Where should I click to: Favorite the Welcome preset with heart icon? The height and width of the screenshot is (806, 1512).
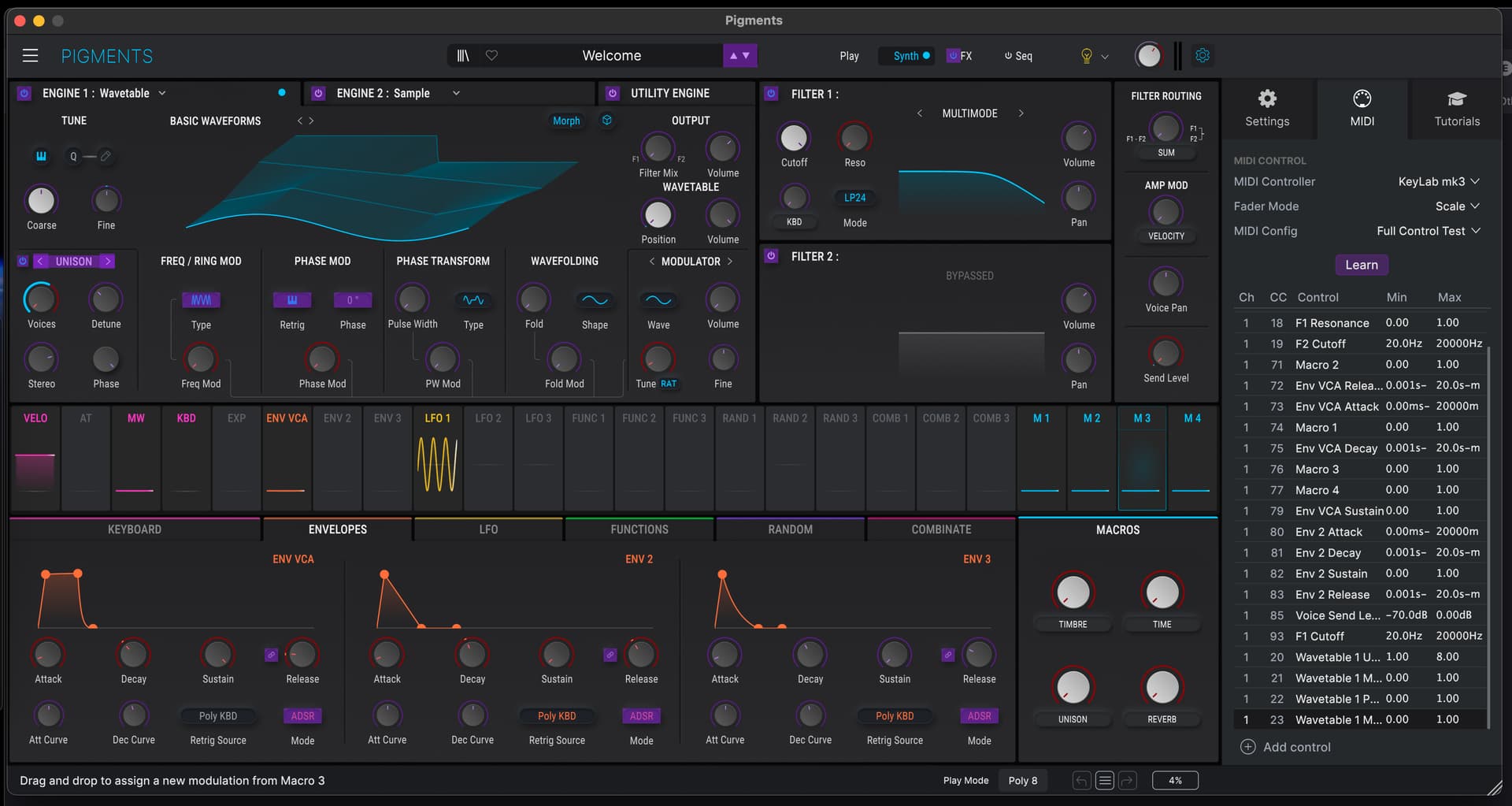[491, 55]
